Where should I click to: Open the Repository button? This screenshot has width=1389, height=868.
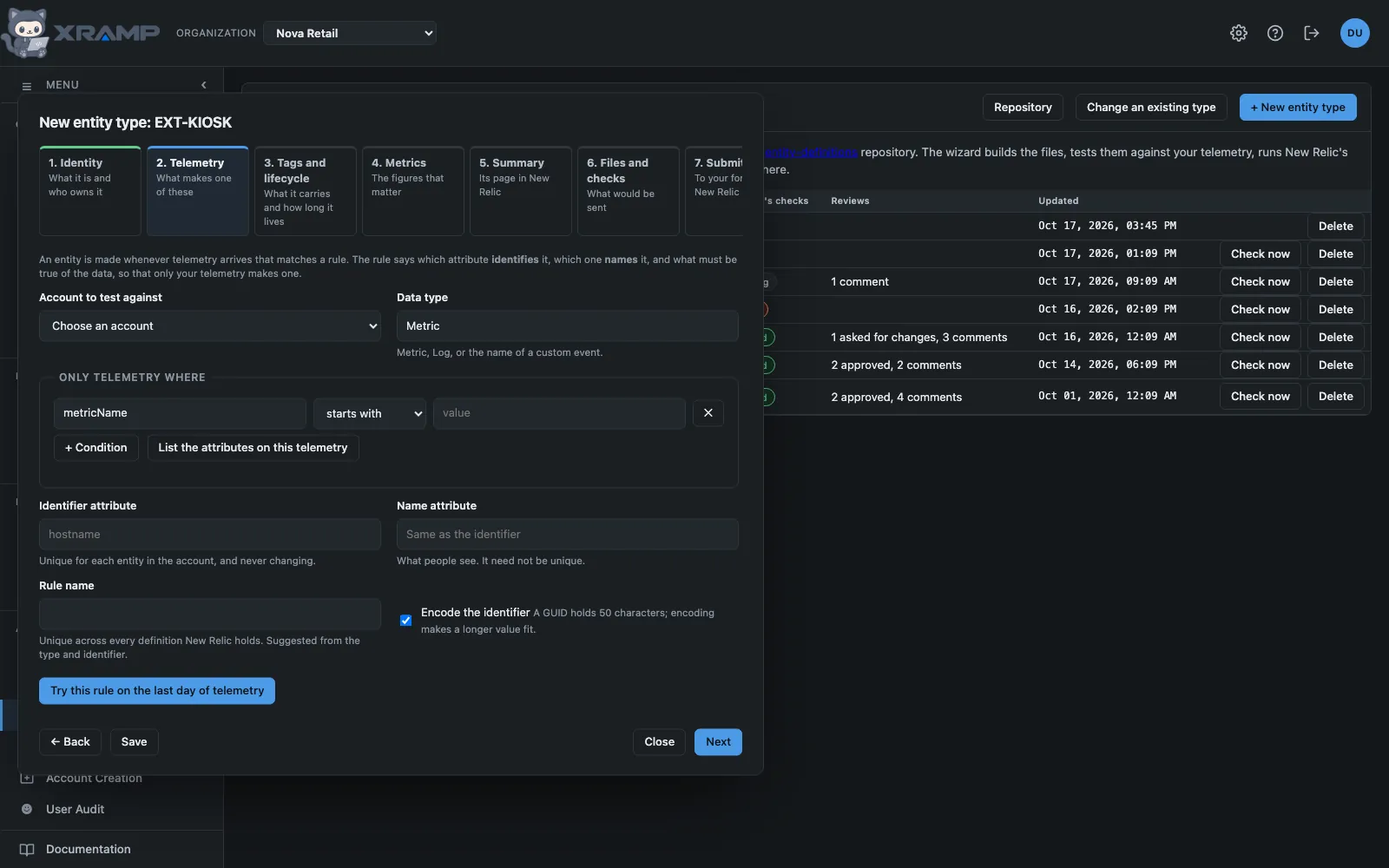1023,108
